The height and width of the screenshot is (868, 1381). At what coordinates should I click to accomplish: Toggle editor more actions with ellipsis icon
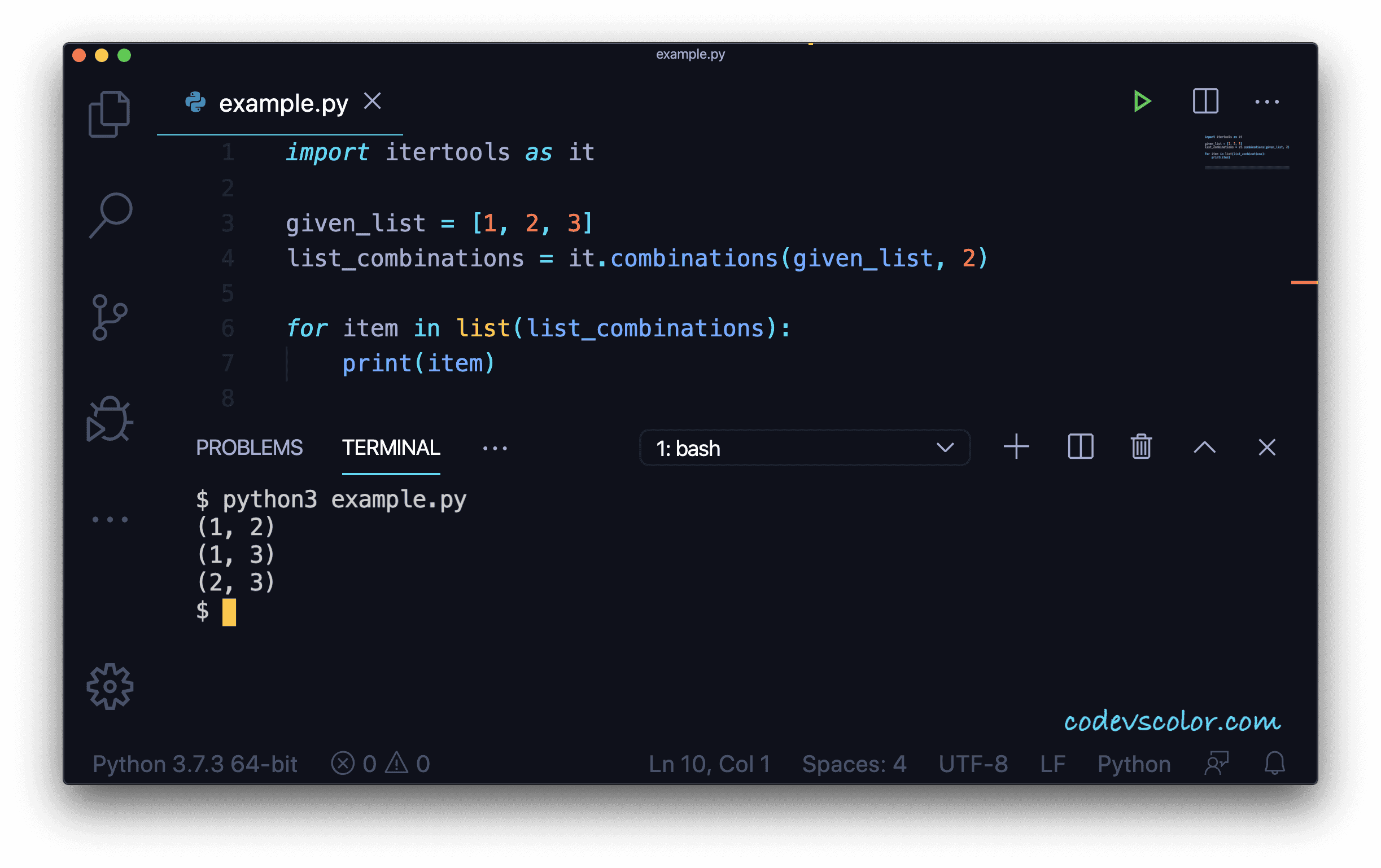1268,101
